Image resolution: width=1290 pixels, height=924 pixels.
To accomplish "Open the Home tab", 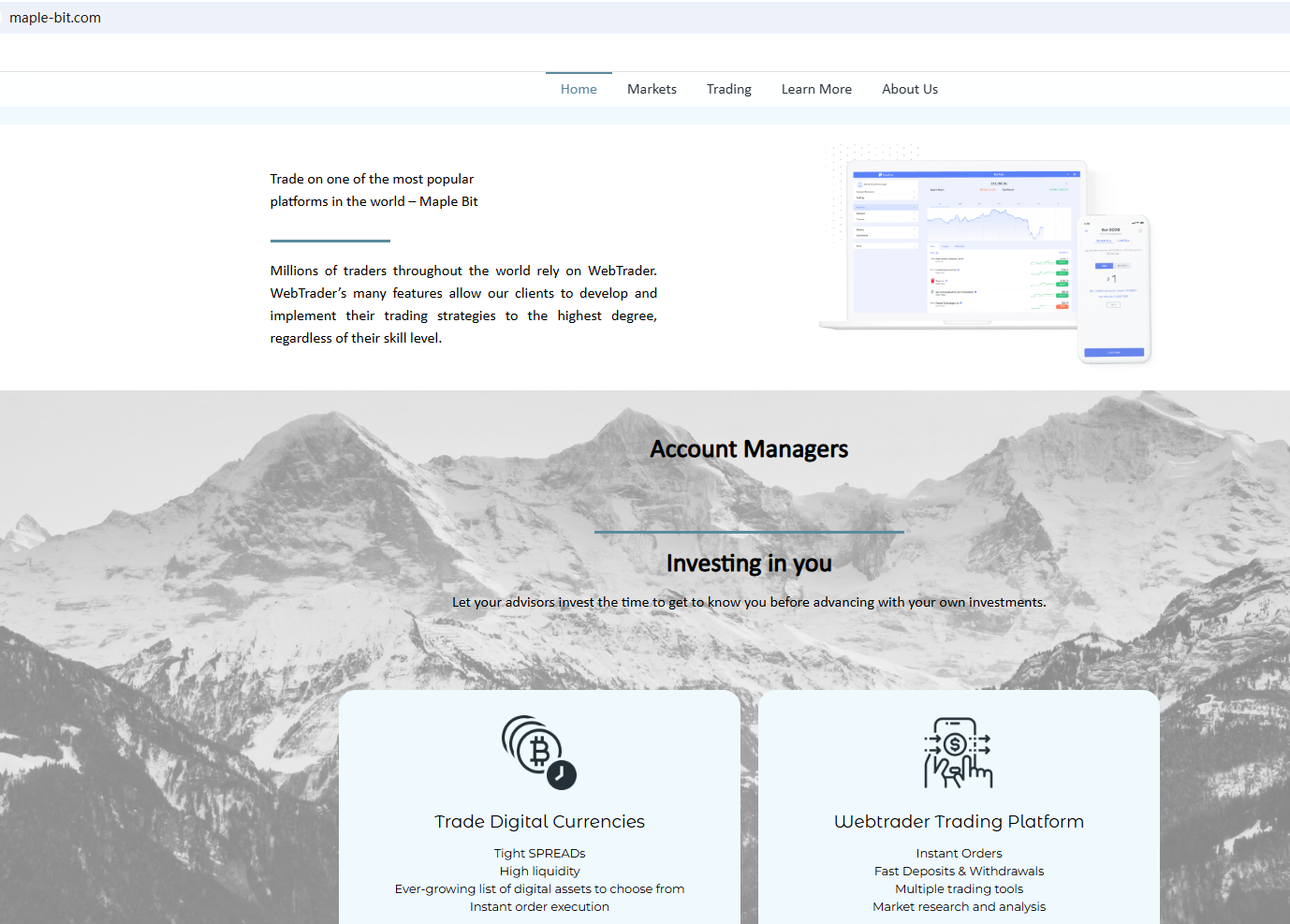I will [x=579, y=89].
